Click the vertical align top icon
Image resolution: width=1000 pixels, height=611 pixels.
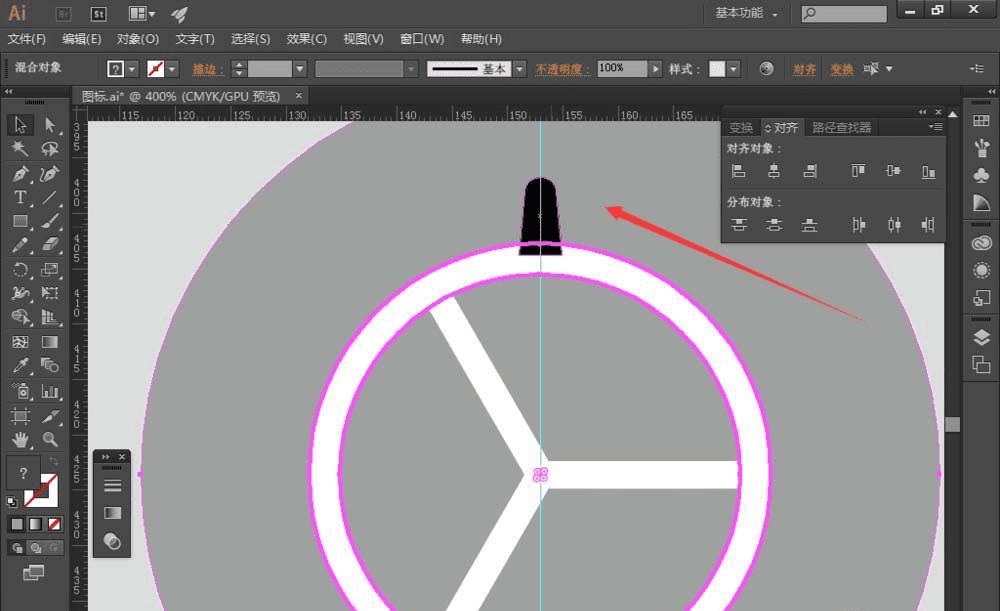point(858,171)
